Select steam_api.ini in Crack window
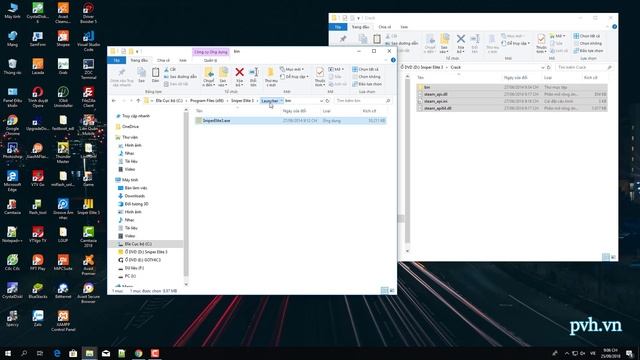The width and height of the screenshot is (640, 360). point(512,101)
